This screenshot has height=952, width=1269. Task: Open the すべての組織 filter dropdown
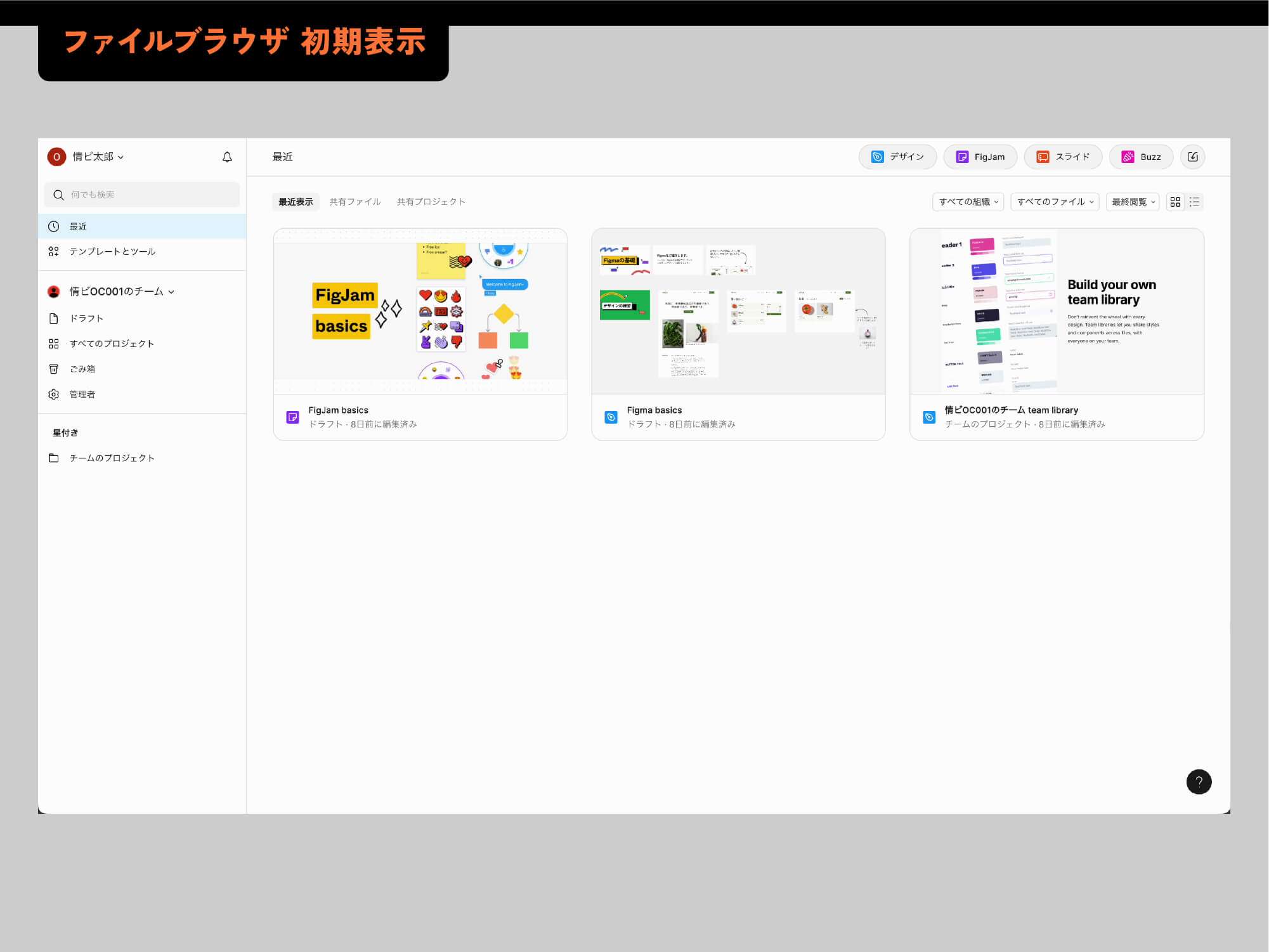click(968, 202)
